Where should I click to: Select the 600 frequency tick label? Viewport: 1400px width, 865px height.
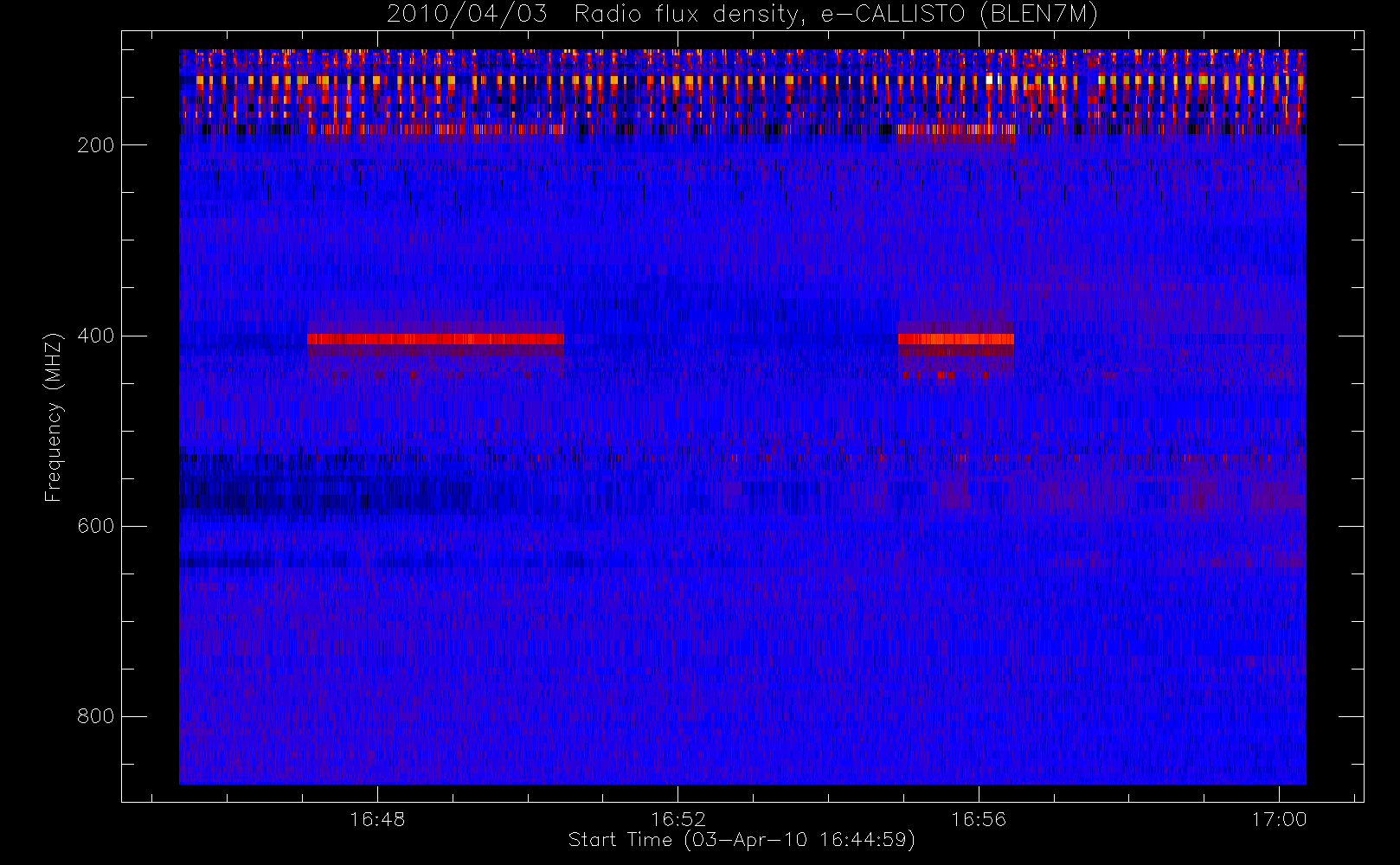[x=96, y=526]
